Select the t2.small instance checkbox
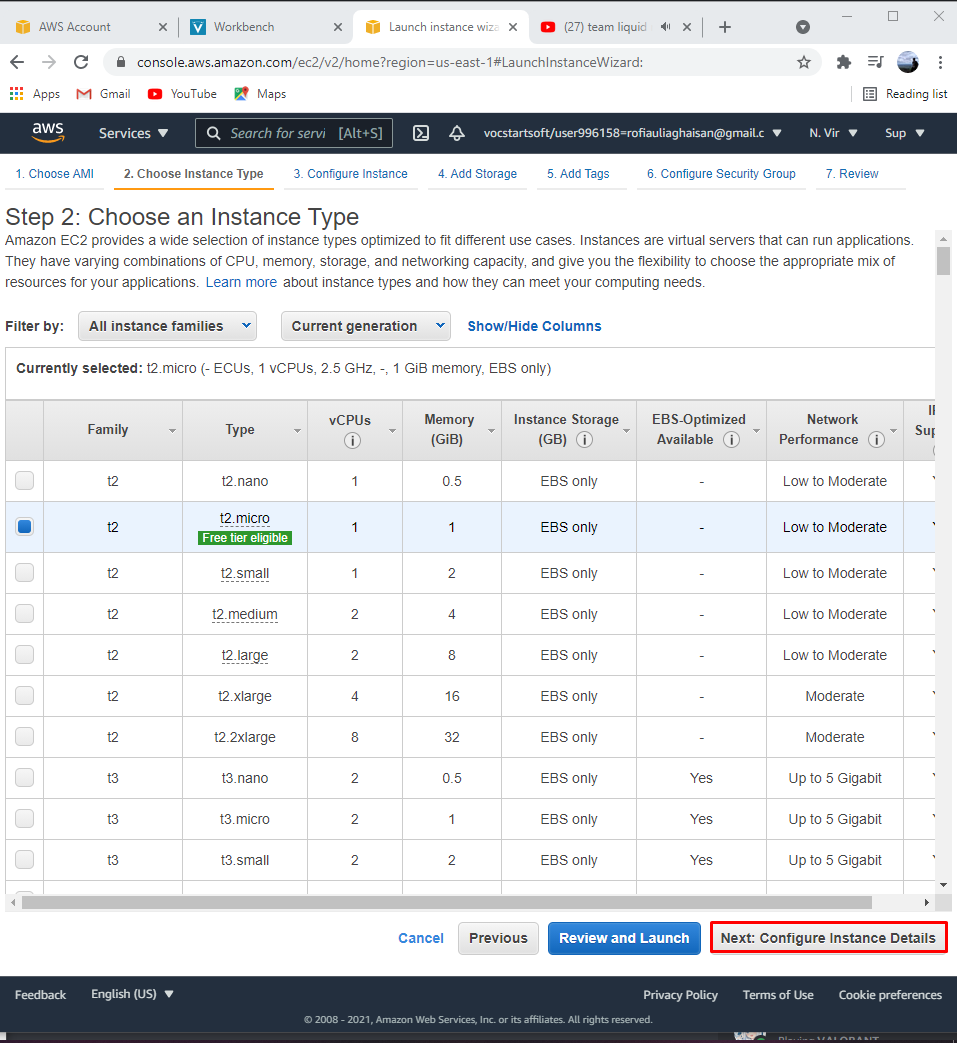 [25, 573]
